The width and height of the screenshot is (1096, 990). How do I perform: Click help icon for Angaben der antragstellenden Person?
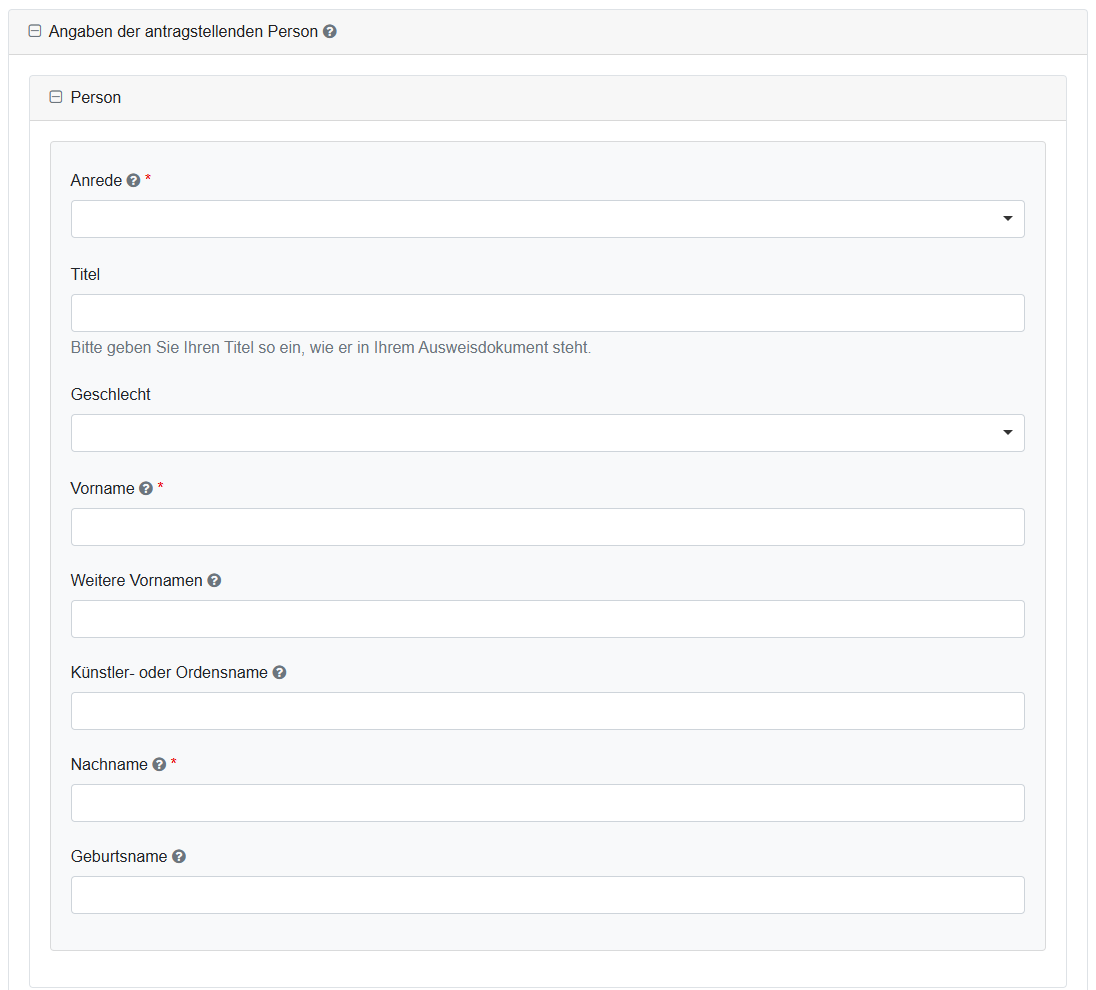[330, 32]
